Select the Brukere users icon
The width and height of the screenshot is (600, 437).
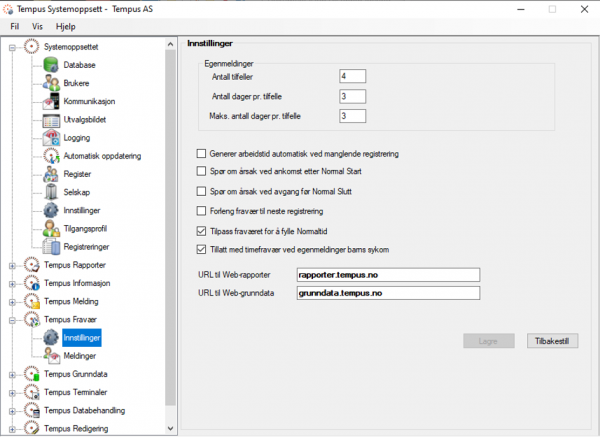(50, 83)
